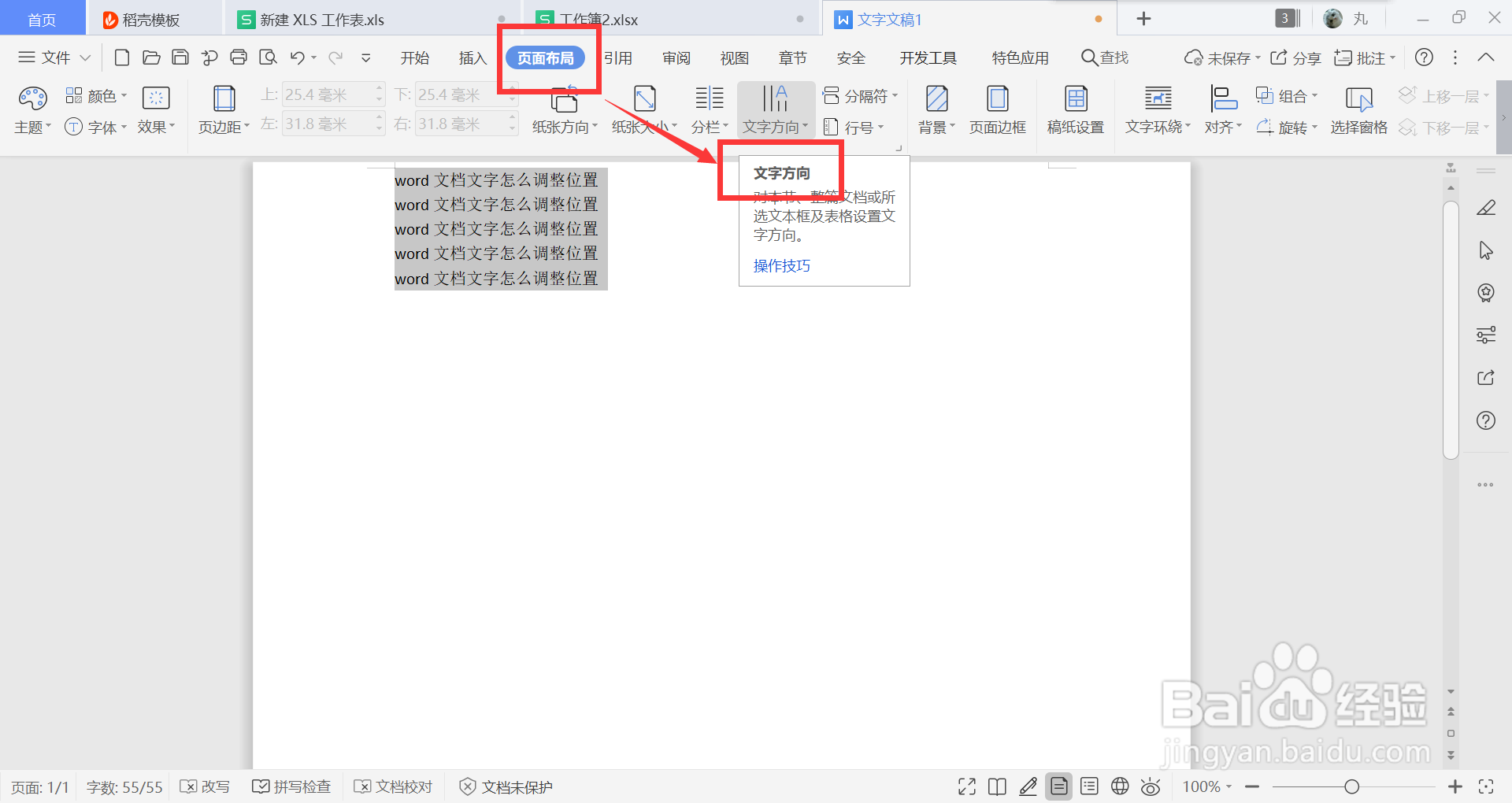Click the undo arrow icon
This screenshot has width=1512, height=803.
coord(297,57)
